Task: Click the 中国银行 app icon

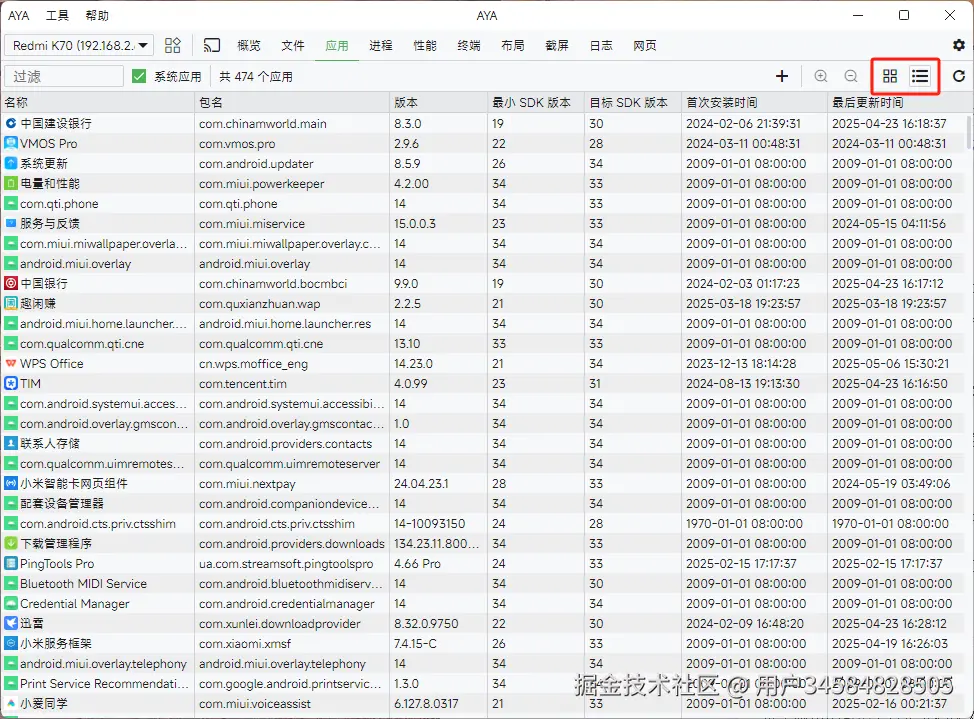Action: (x=11, y=283)
